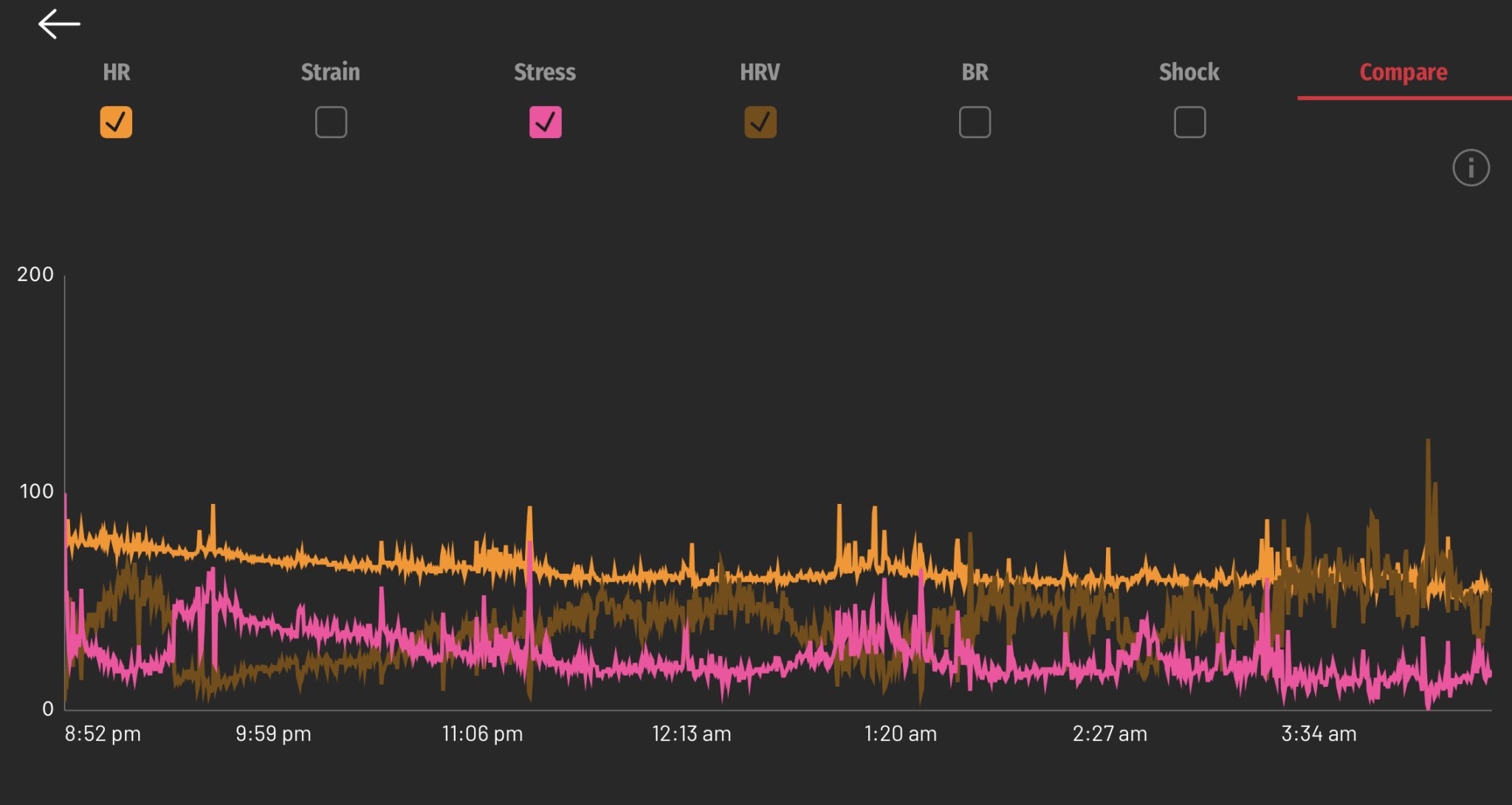Image resolution: width=1512 pixels, height=805 pixels.
Task: Click the 1:20 am time label
Action: point(900,734)
